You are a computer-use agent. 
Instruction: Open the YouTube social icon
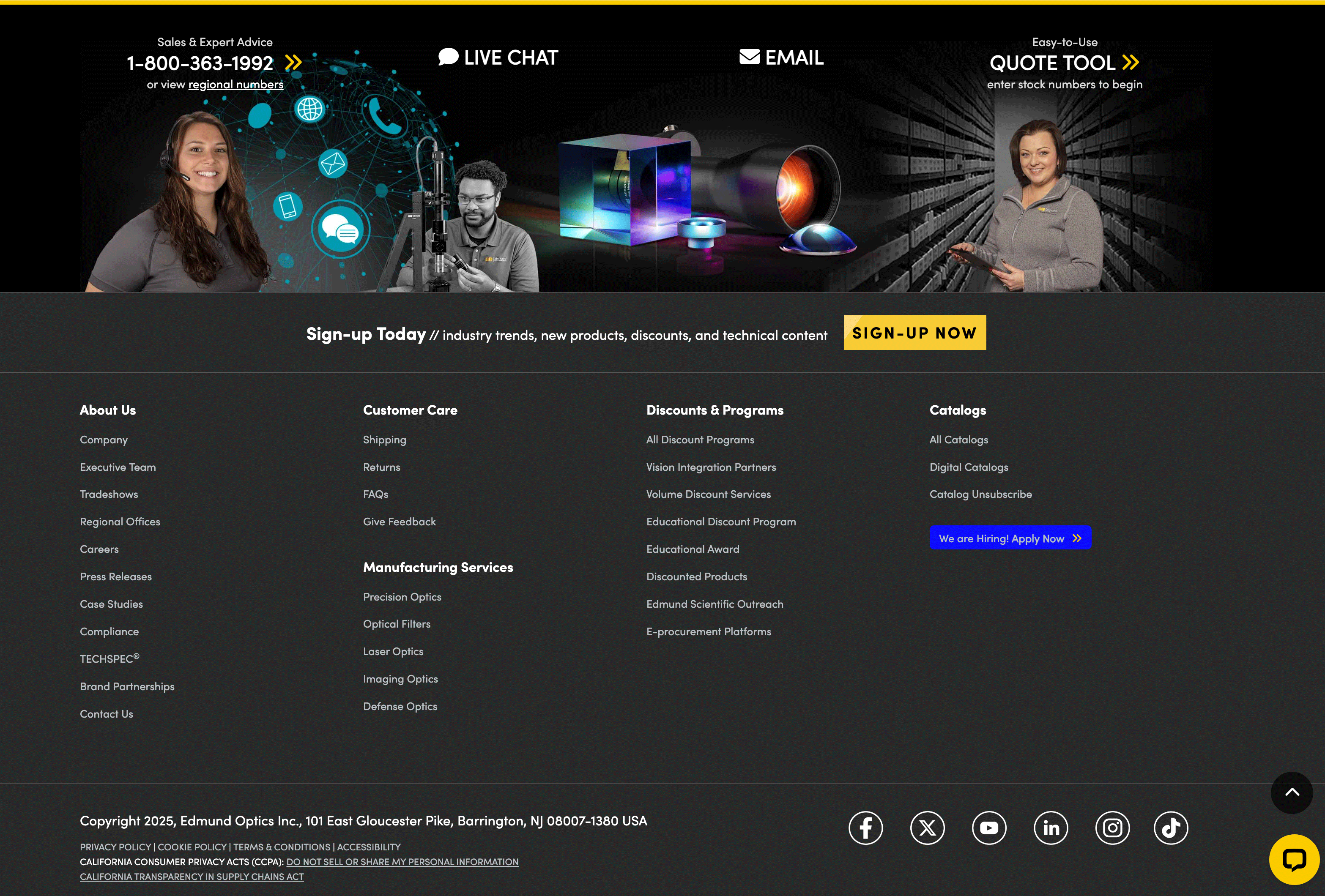(988, 828)
